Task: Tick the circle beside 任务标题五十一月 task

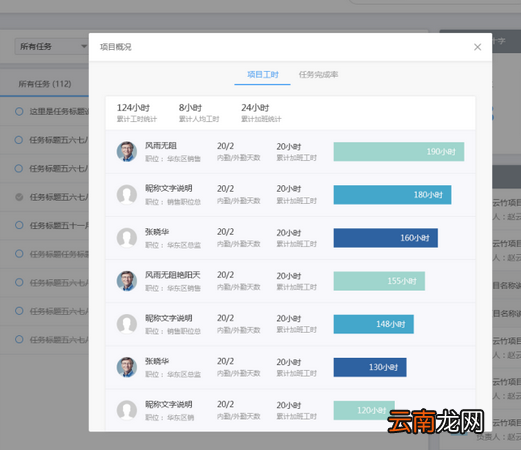Action: click(19, 225)
